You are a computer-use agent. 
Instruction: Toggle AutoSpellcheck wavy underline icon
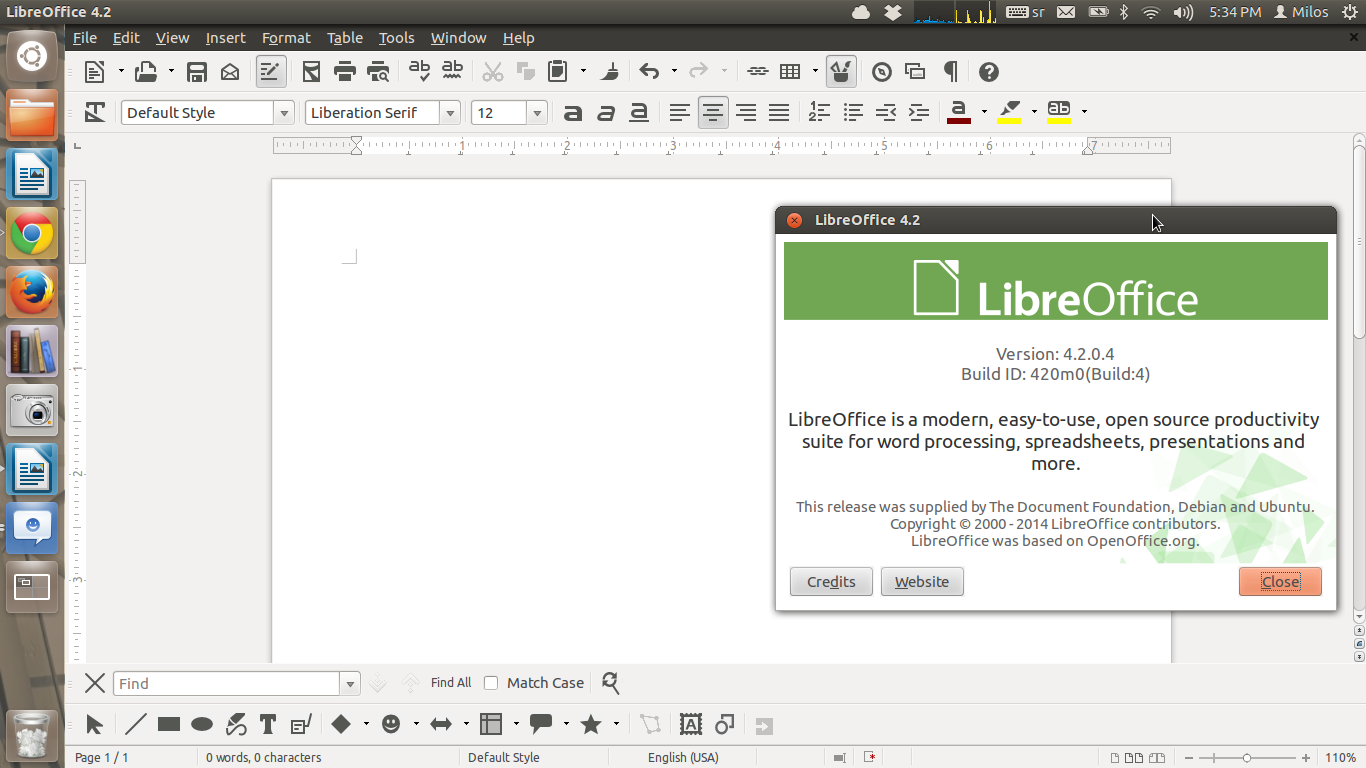click(x=452, y=71)
